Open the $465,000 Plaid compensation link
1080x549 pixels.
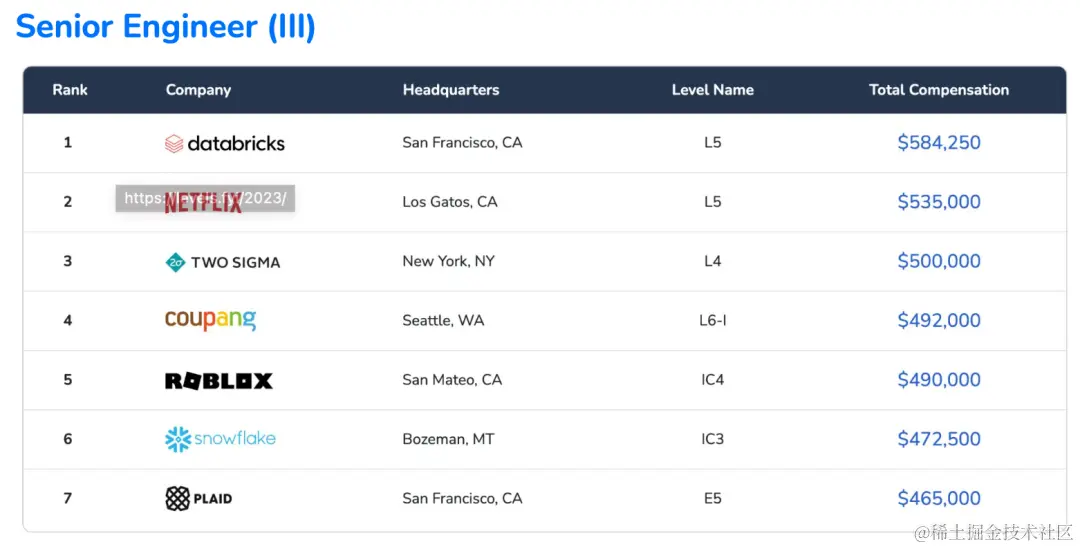[939, 498]
